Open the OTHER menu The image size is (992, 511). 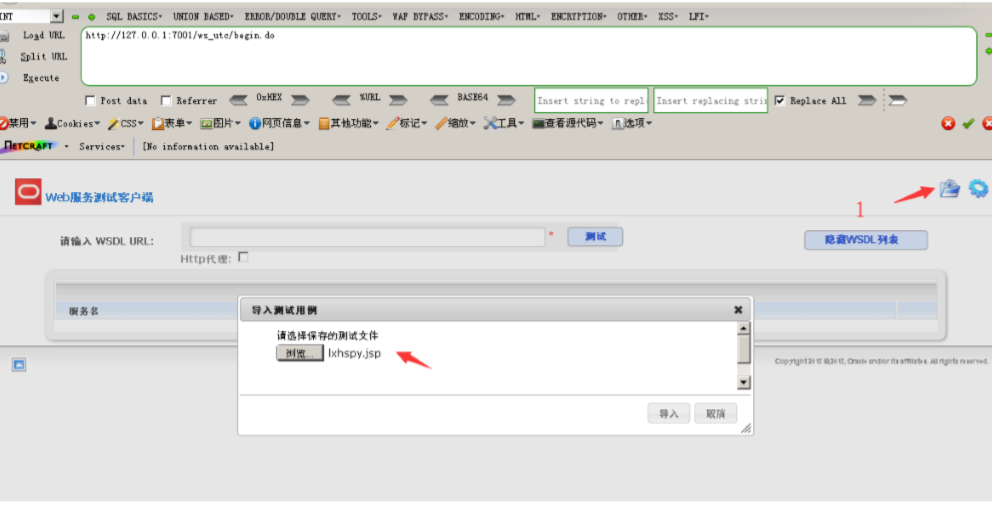click(x=632, y=17)
